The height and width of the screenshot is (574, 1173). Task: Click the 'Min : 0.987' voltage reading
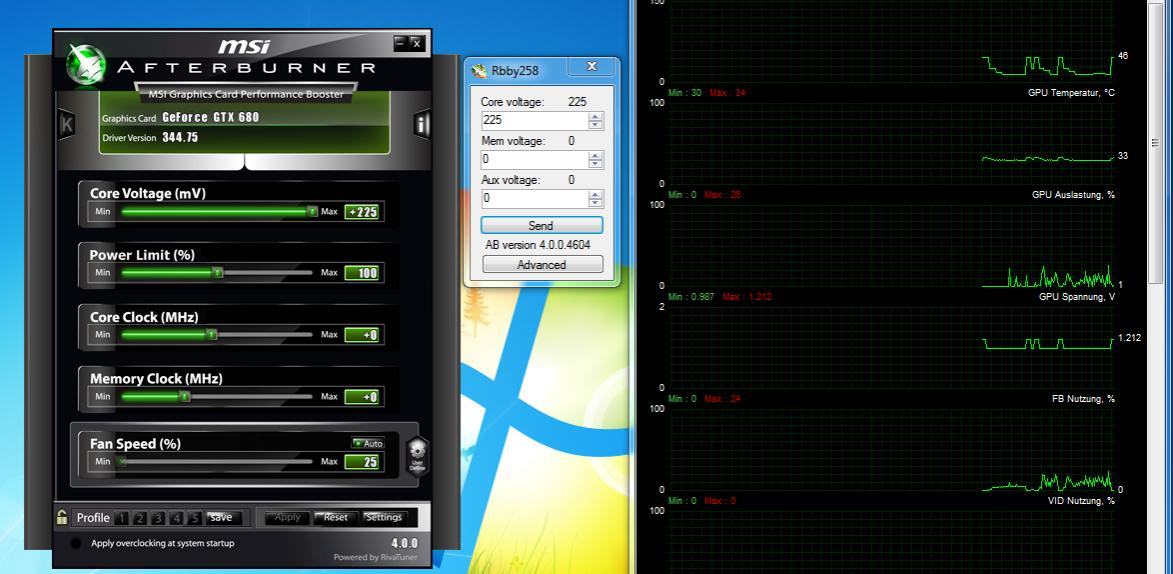tap(691, 297)
